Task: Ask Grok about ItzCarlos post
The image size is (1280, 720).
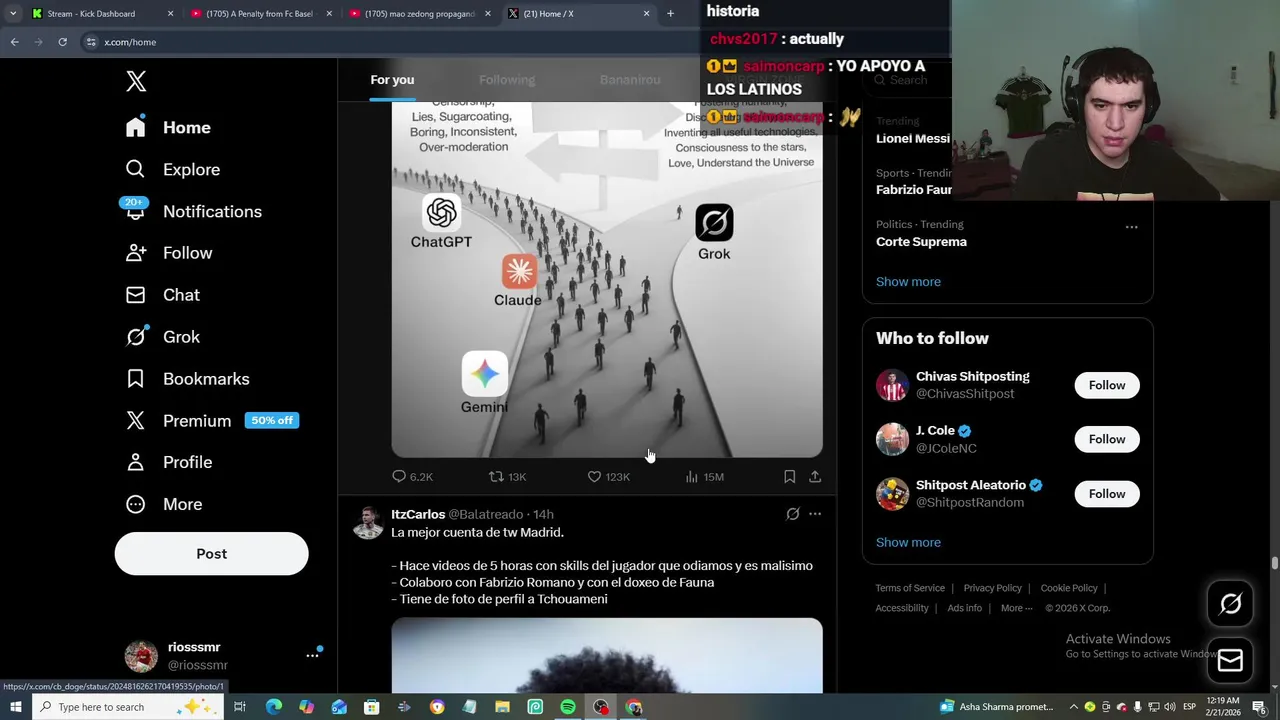Action: (x=792, y=514)
